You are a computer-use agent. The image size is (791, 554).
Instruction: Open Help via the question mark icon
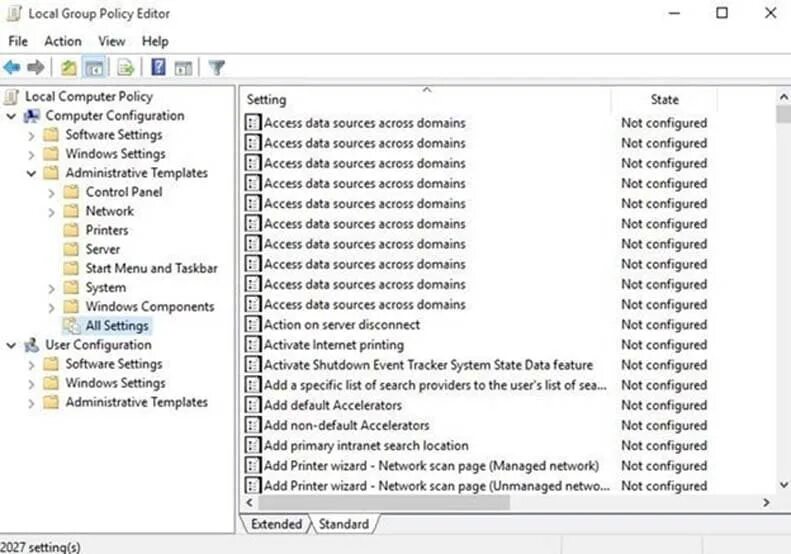click(158, 67)
